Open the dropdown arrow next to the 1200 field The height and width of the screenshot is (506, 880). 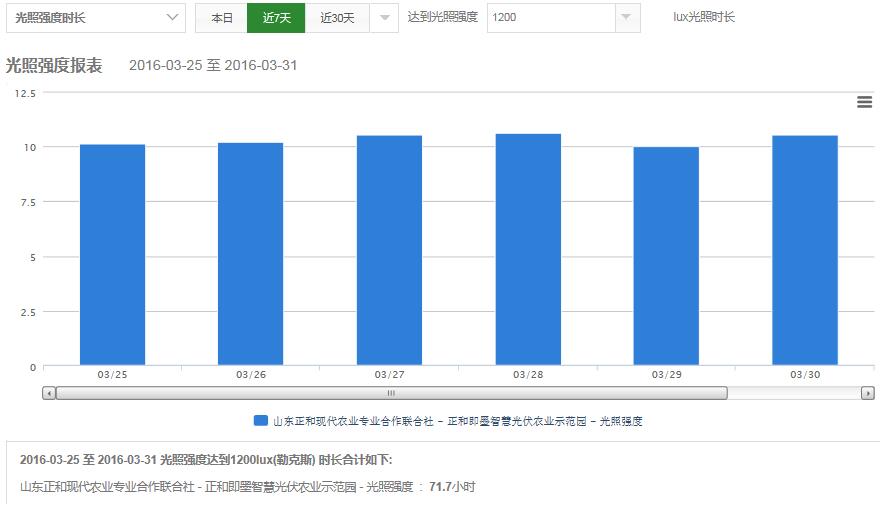[627, 18]
